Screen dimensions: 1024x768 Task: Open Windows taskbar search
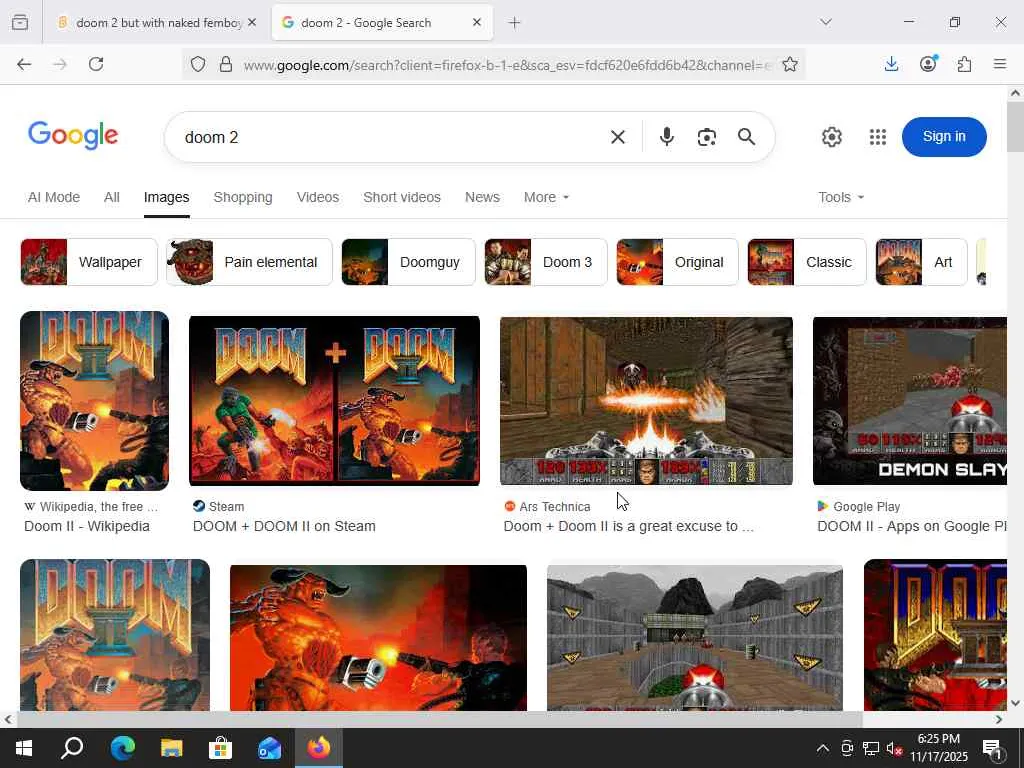coord(72,748)
